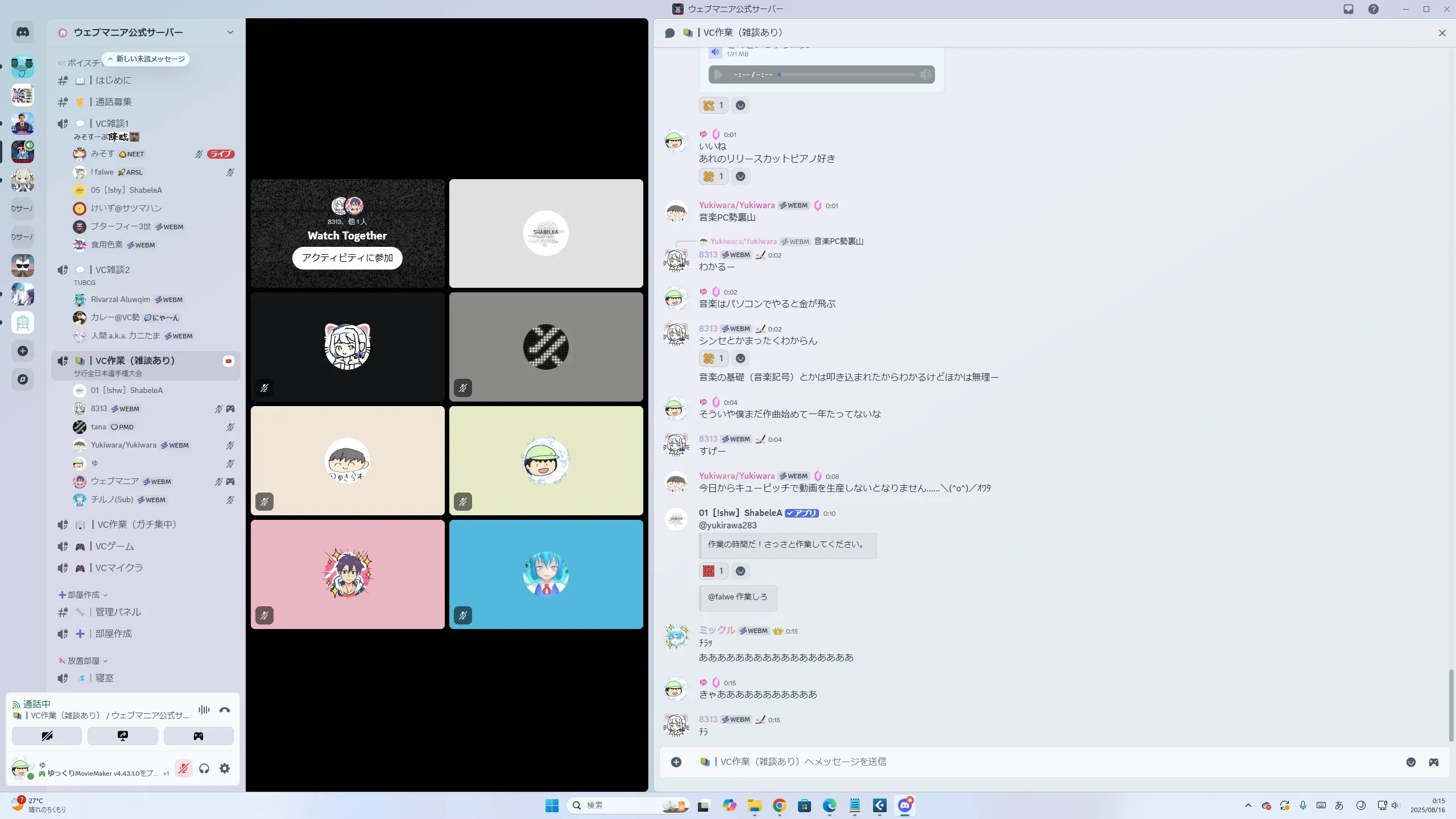Add a server with plus icon
The width and height of the screenshot is (1456, 819).
23,351
